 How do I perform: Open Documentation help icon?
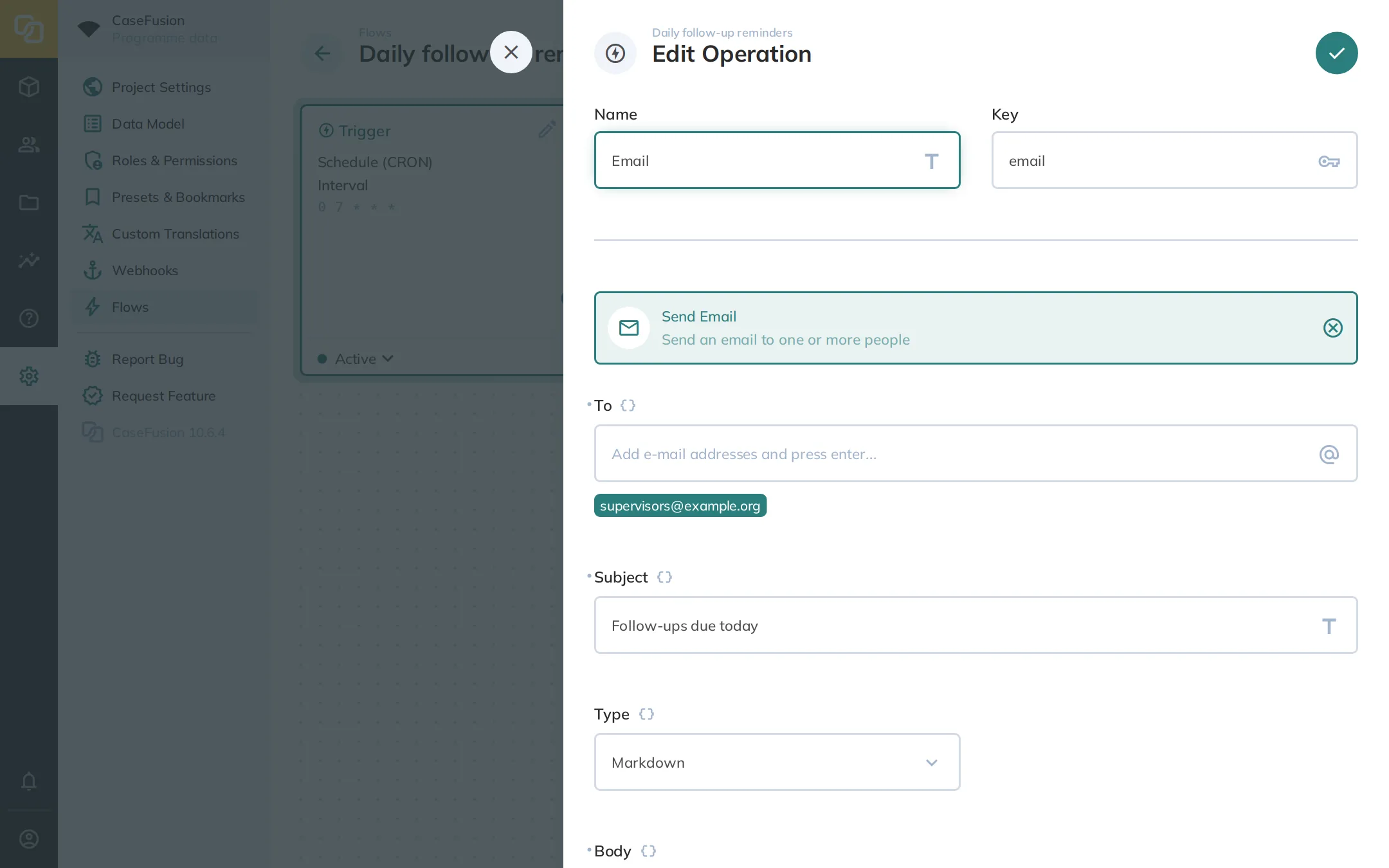(x=29, y=318)
